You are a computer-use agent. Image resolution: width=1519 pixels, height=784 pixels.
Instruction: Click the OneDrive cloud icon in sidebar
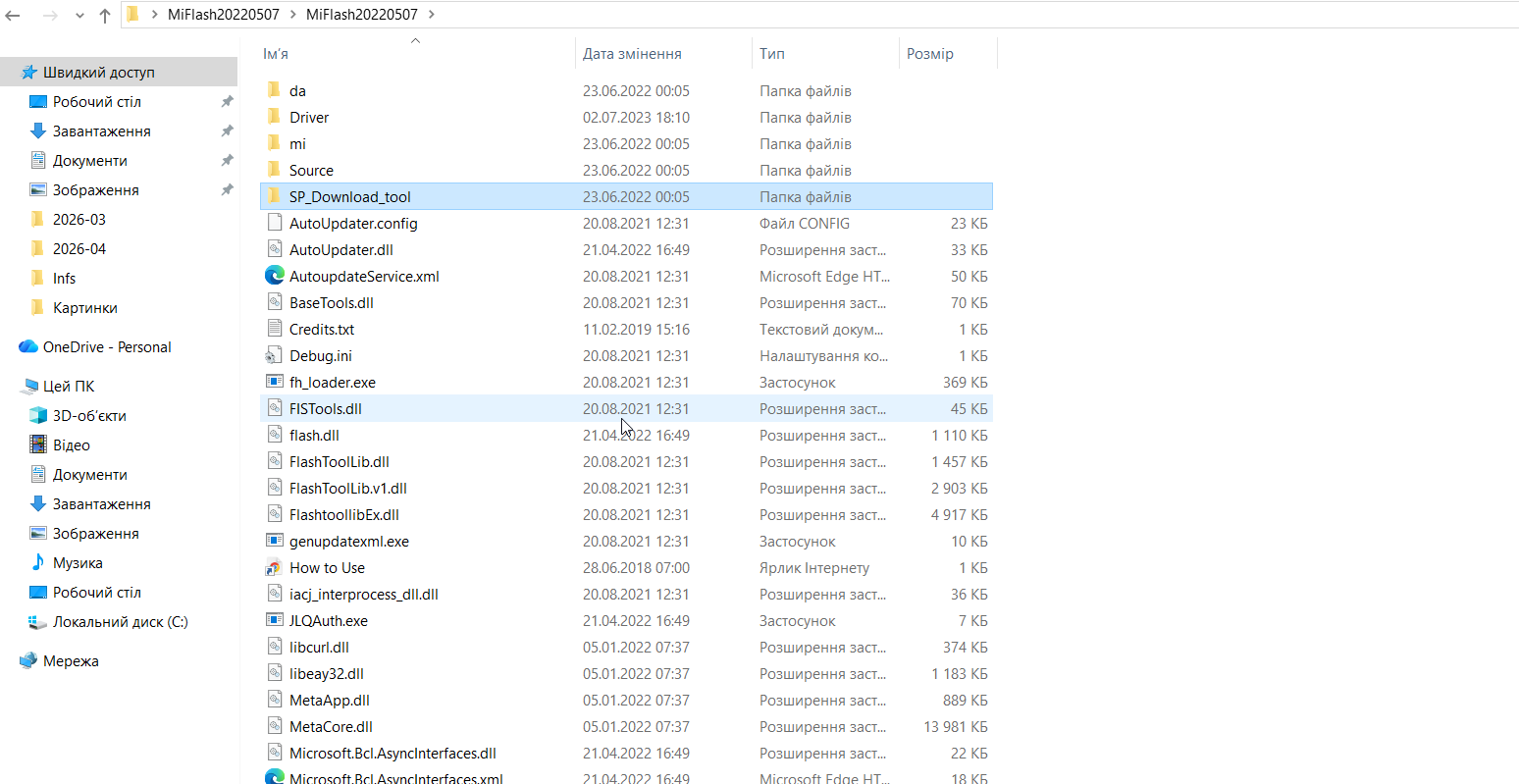28,347
